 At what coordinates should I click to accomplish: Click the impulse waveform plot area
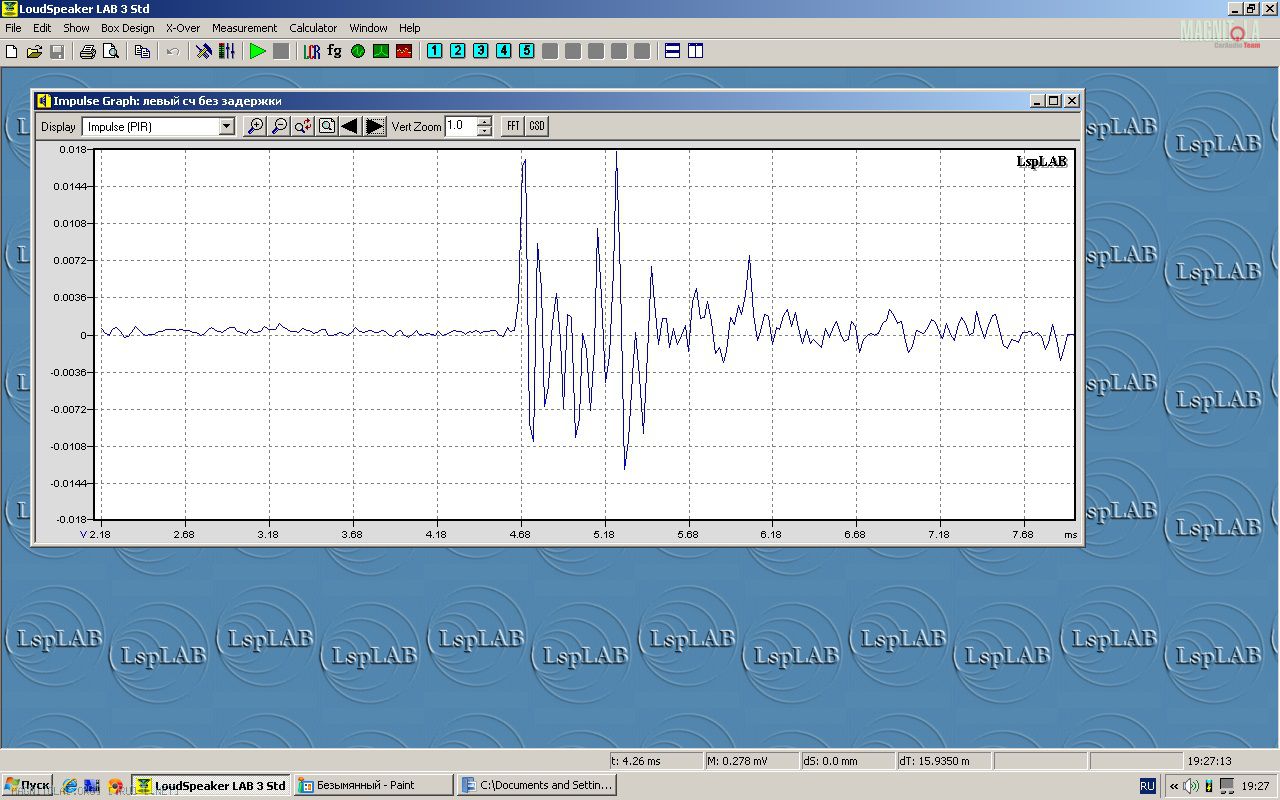(x=586, y=334)
